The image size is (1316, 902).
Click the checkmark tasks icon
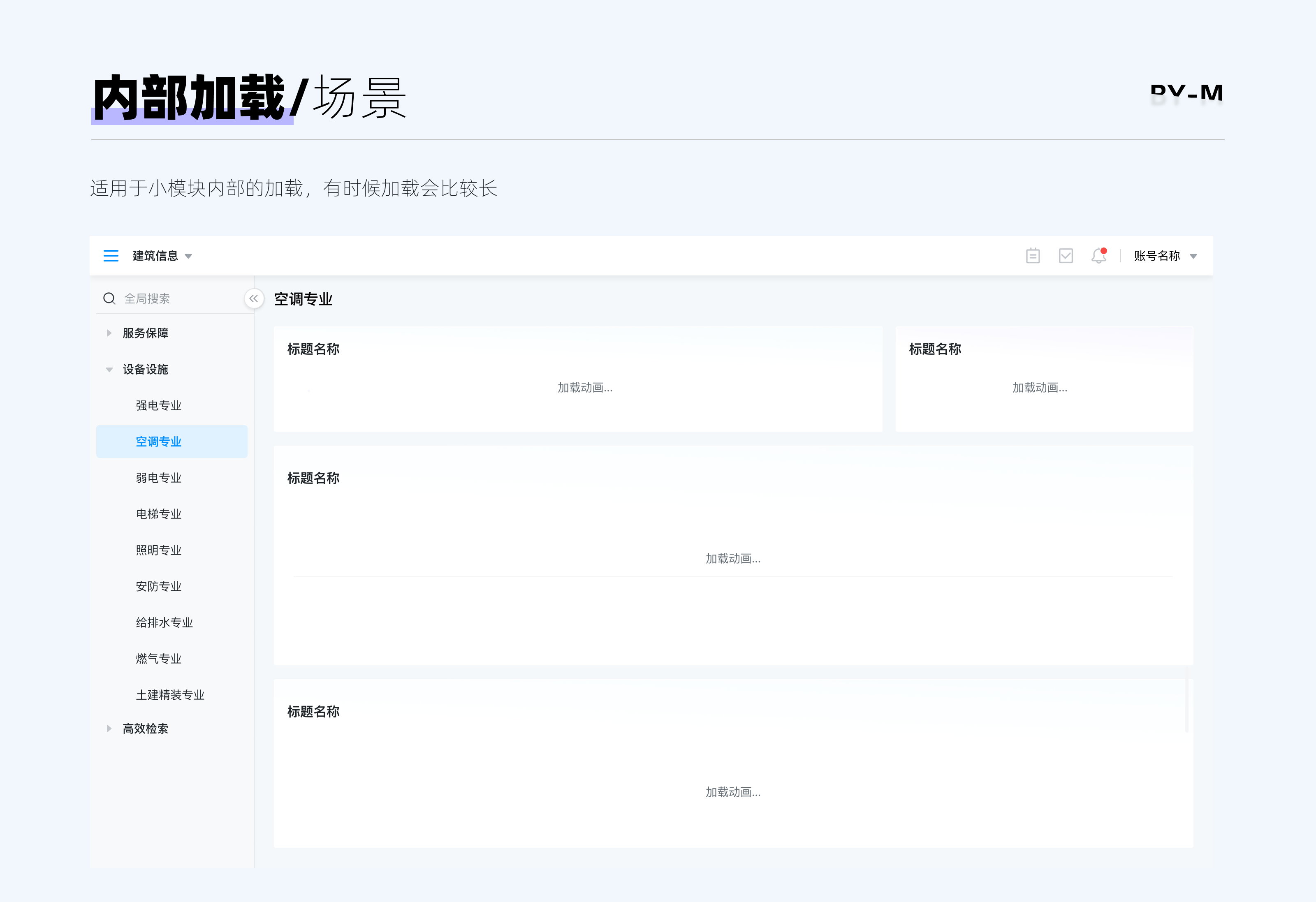pyautogui.click(x=1066, y=256)
